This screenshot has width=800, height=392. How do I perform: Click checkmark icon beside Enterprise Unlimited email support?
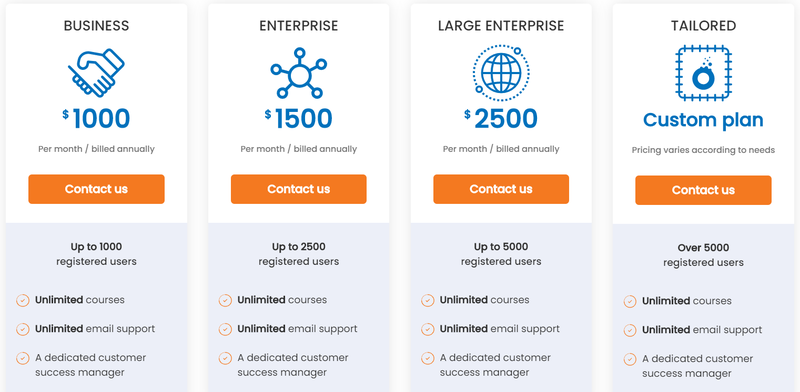pyautogui.click(x=225, y=329)
